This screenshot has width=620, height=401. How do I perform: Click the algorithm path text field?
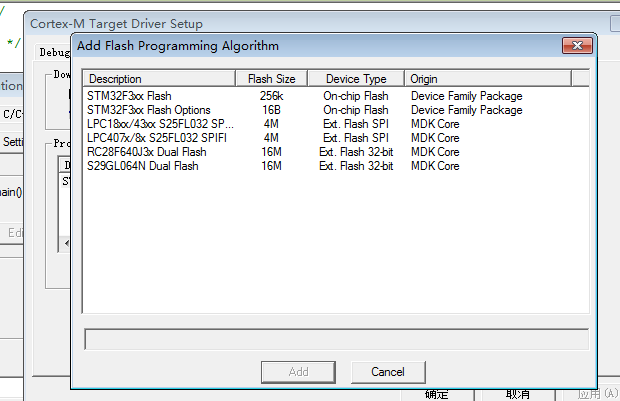click(336, 339)
